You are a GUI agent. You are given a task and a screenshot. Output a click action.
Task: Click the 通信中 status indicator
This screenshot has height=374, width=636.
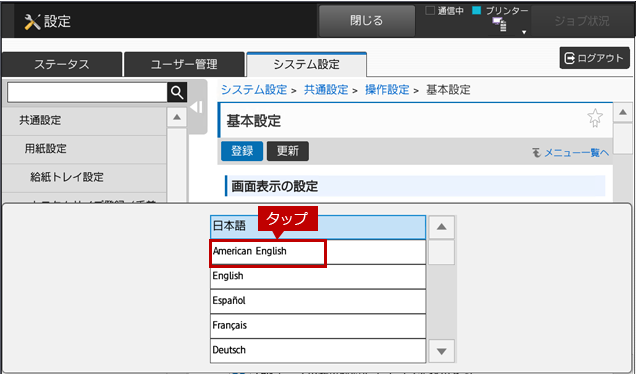[x=444, y=11]
